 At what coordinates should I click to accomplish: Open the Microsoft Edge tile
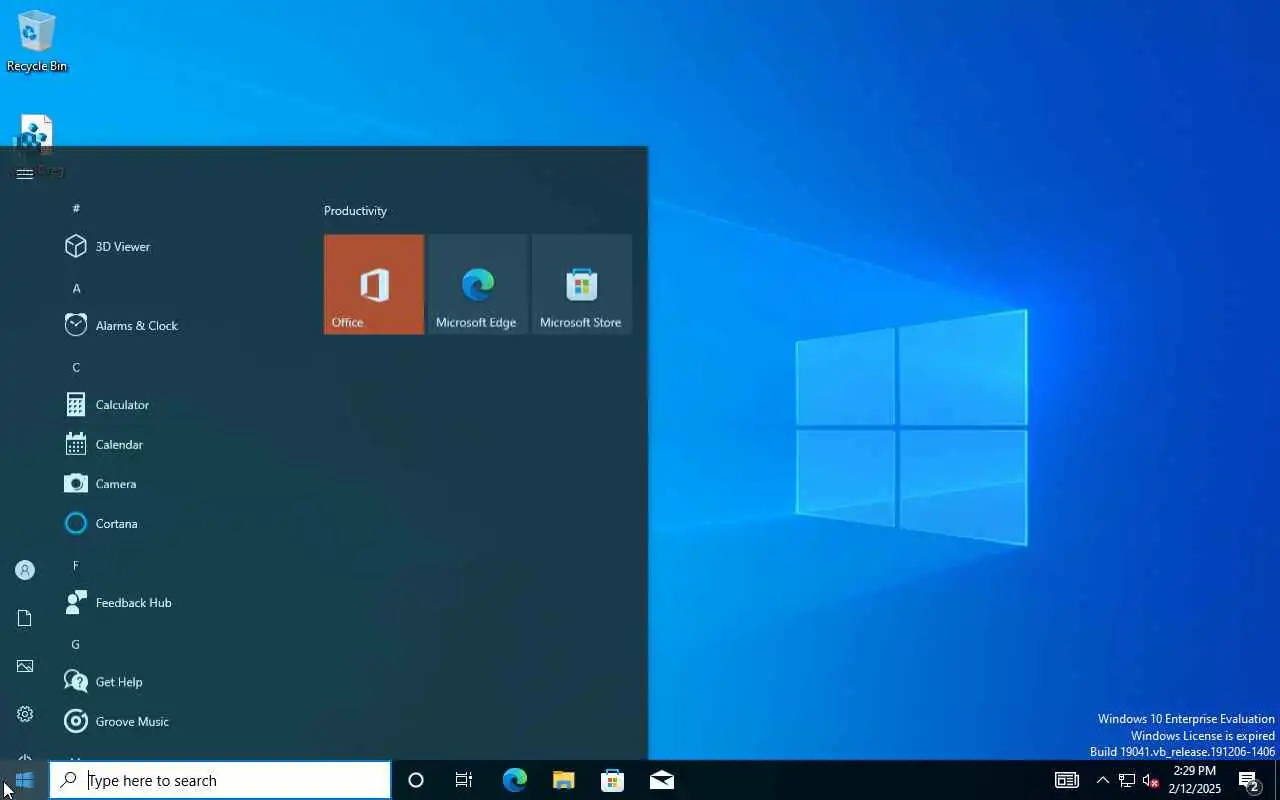(478, 284)
